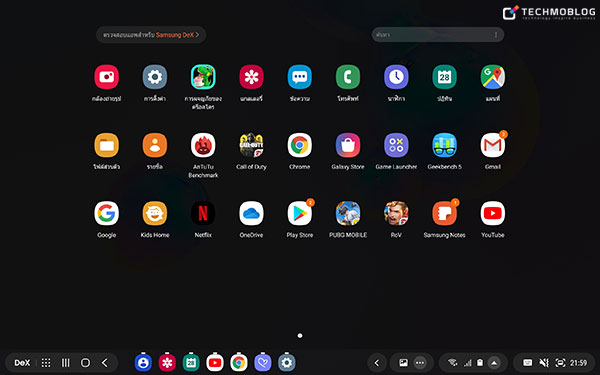Open the blue Contacts icon in taskbar

(143, 362)
